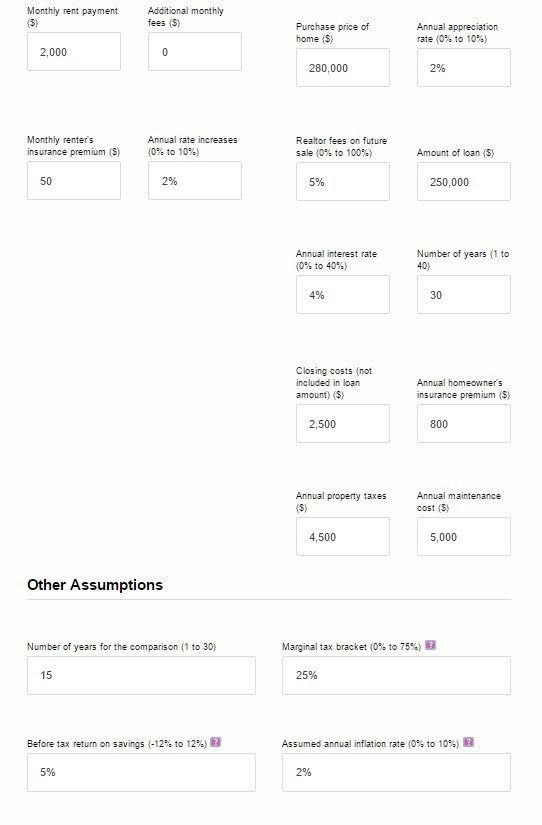Select the Additional monthly fees field

[x=195, y=52]
